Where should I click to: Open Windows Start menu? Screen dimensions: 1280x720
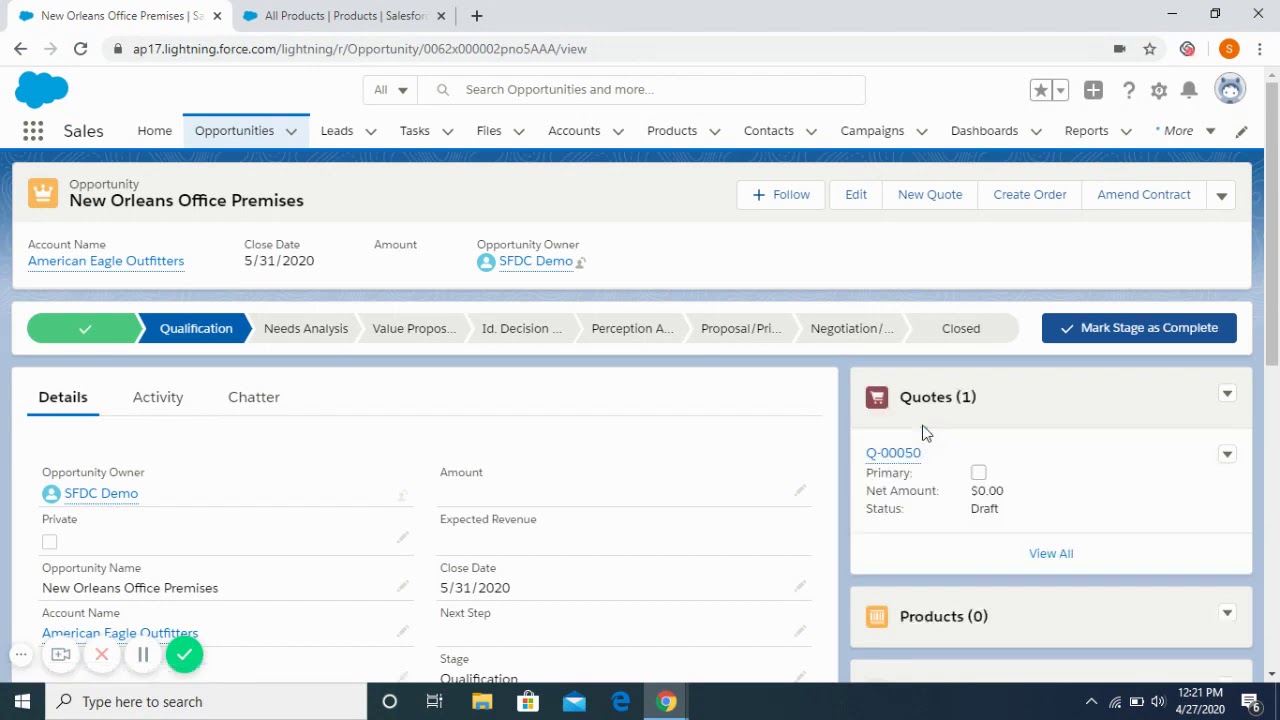pos(22,702)
